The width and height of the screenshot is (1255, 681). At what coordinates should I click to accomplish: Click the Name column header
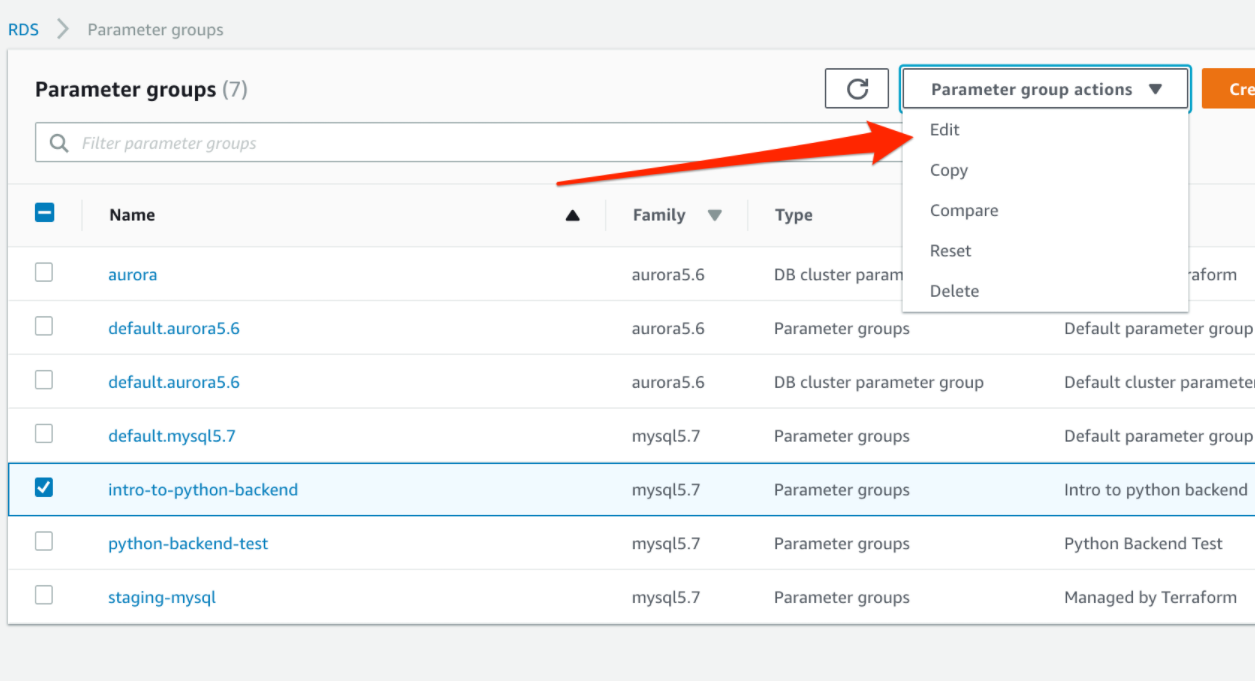click(x=132, y=215)
